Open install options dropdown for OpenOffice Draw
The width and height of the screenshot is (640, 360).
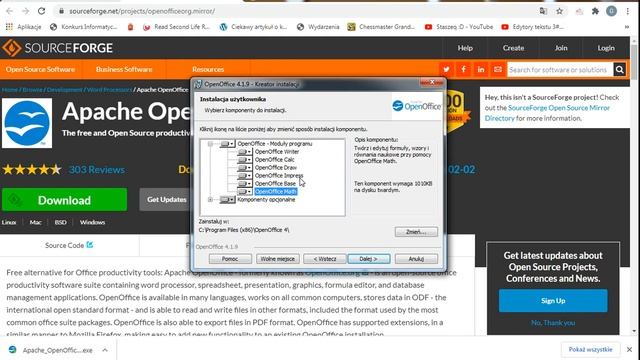coord(245,167)
